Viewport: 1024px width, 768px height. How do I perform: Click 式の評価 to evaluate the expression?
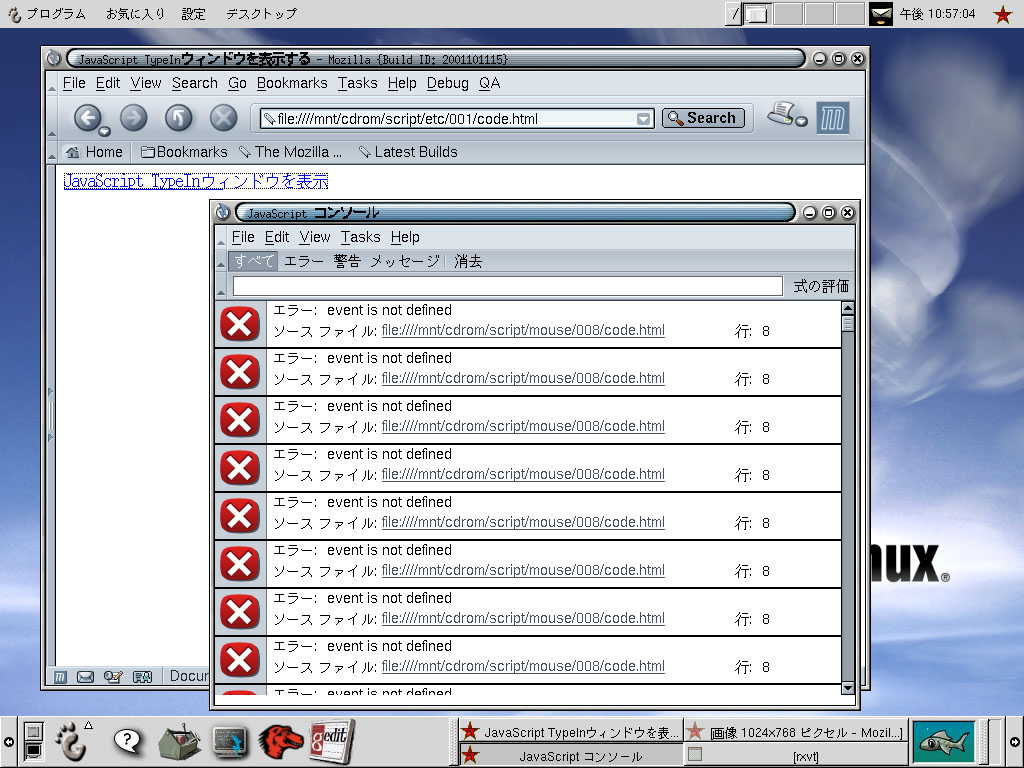(821, 286)
